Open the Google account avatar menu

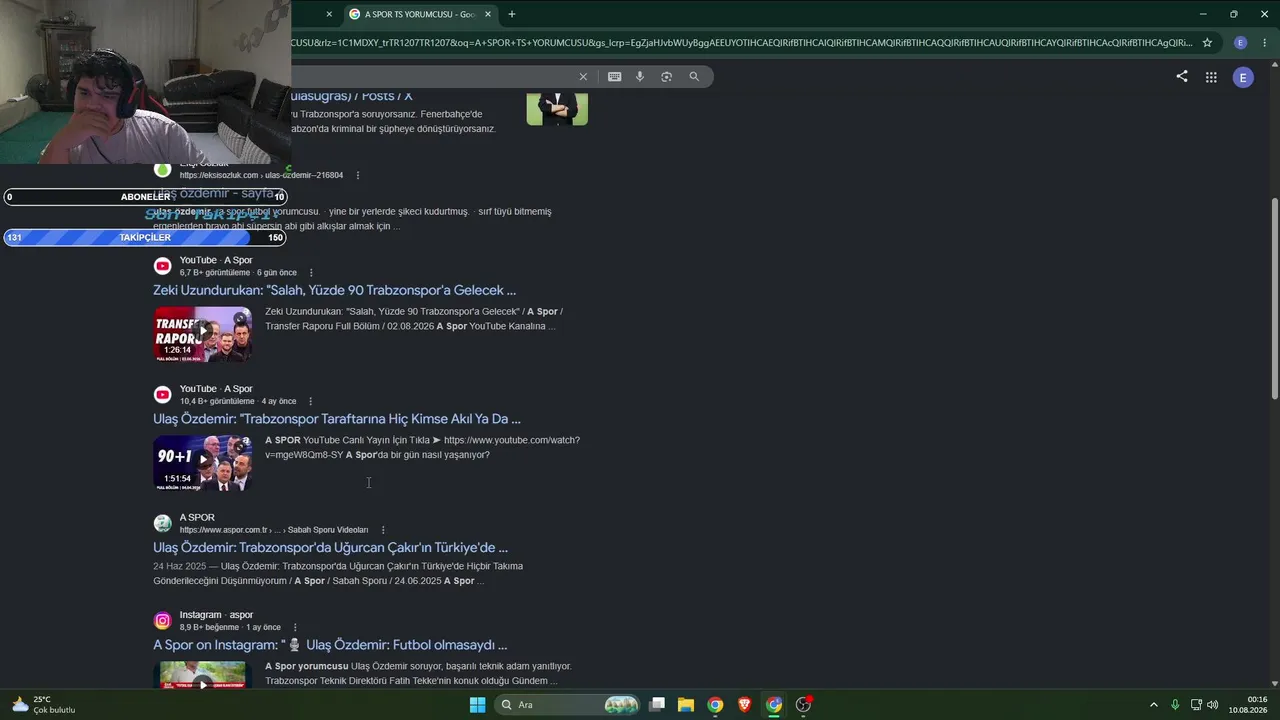(1243, 77)
